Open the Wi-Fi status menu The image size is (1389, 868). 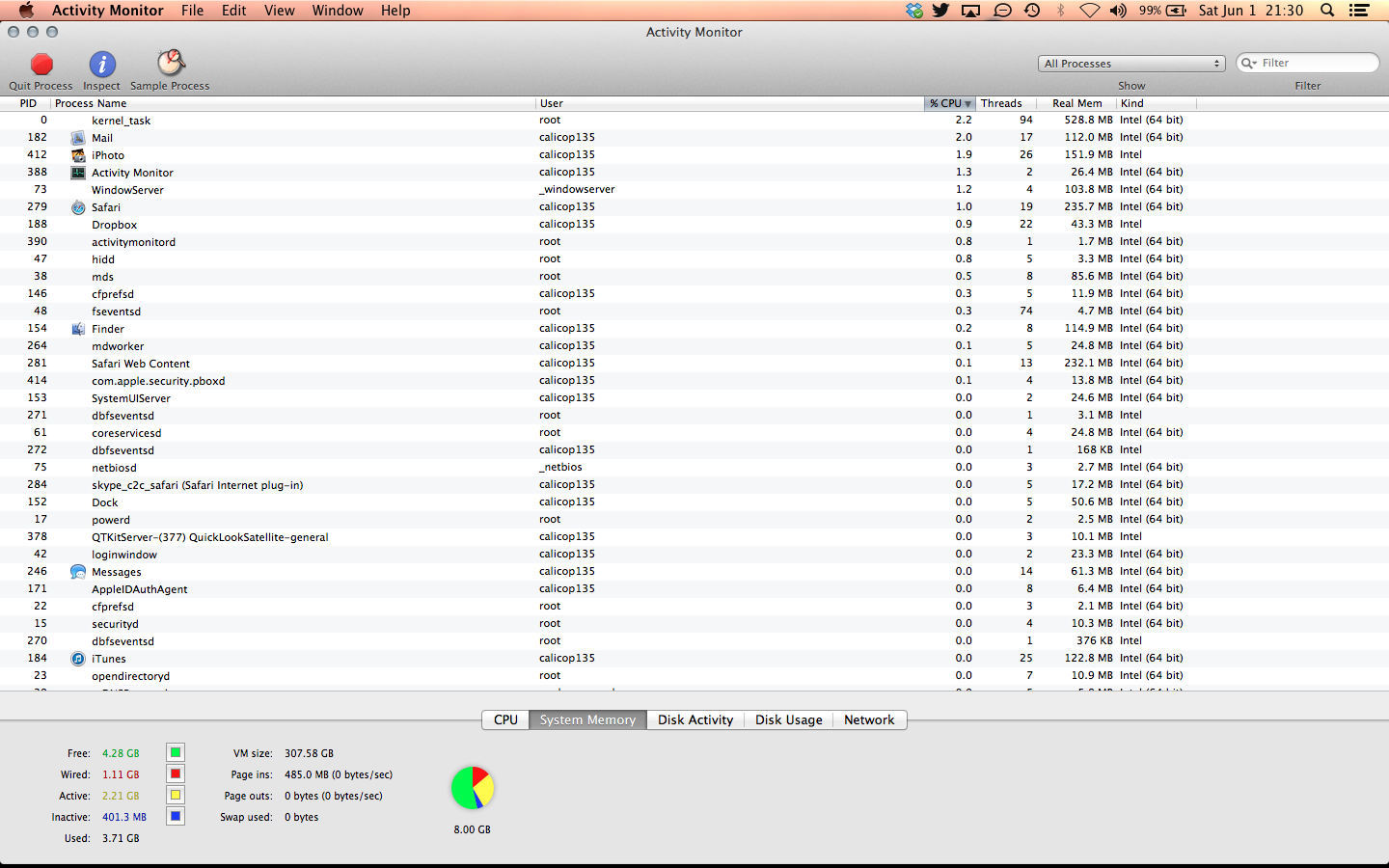(x=1089, y=11)
